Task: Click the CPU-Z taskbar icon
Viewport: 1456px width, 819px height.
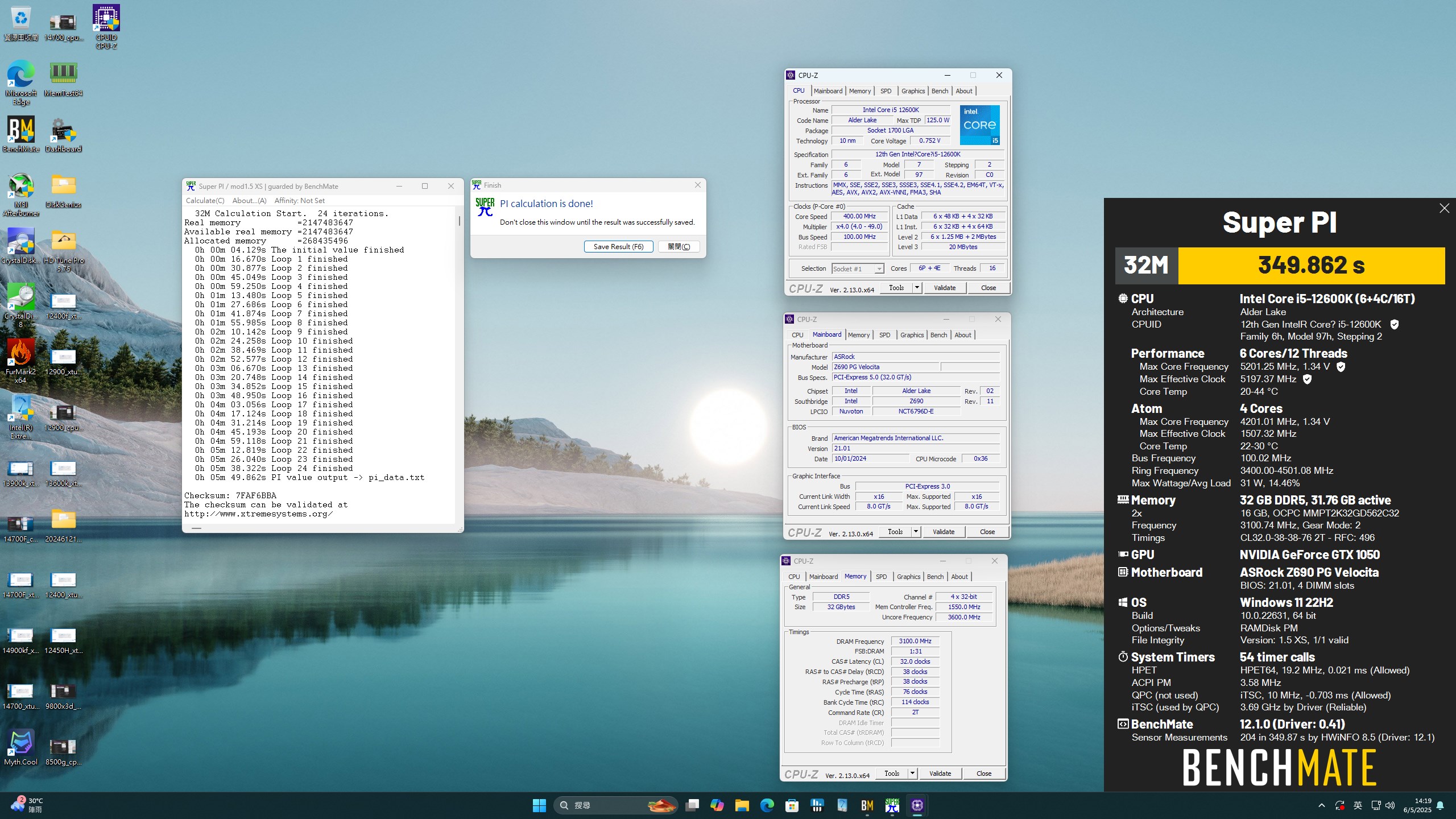Action: point(917,805)
